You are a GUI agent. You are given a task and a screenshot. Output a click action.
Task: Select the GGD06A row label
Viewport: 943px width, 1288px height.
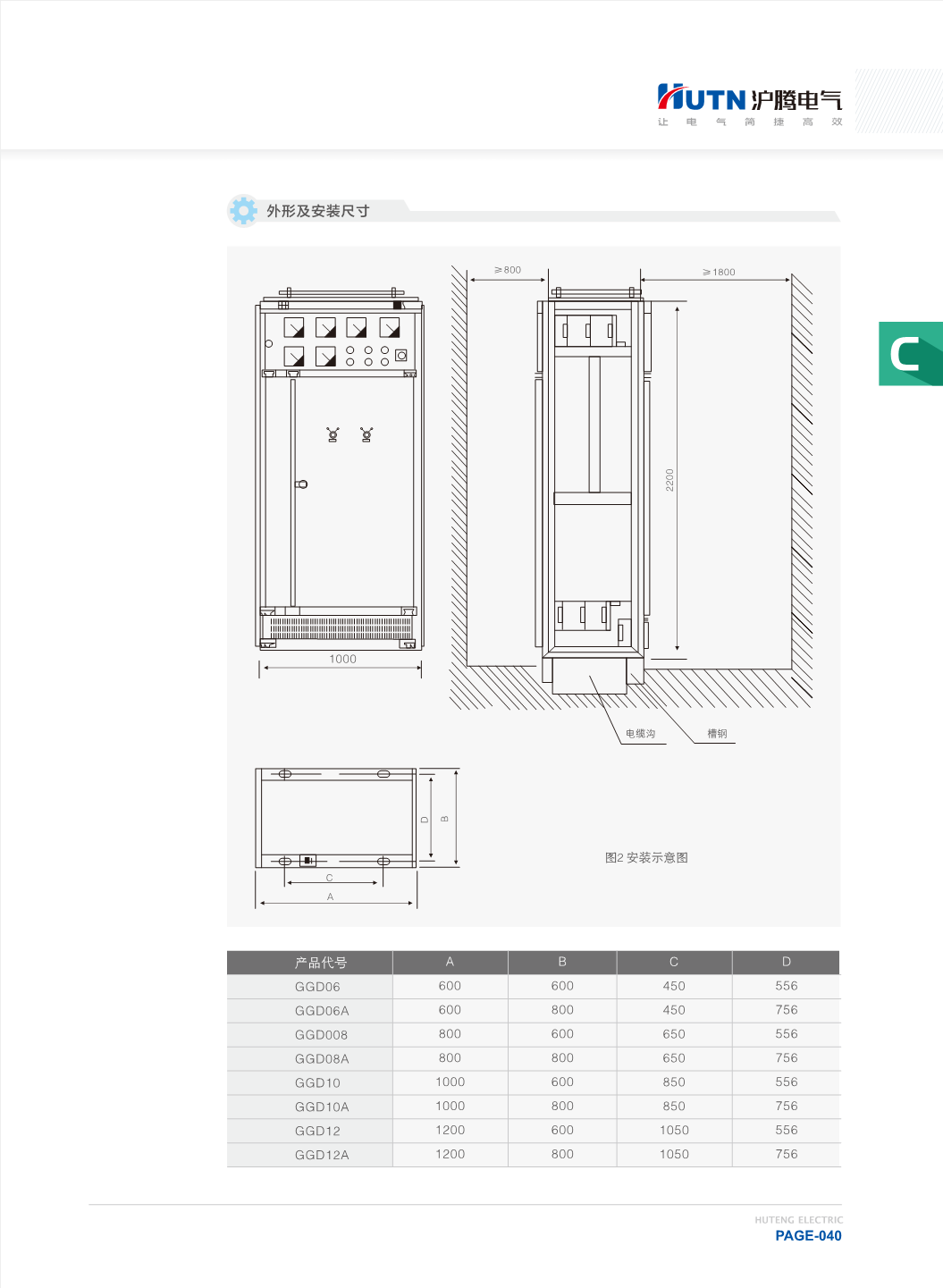(322, 1011)
